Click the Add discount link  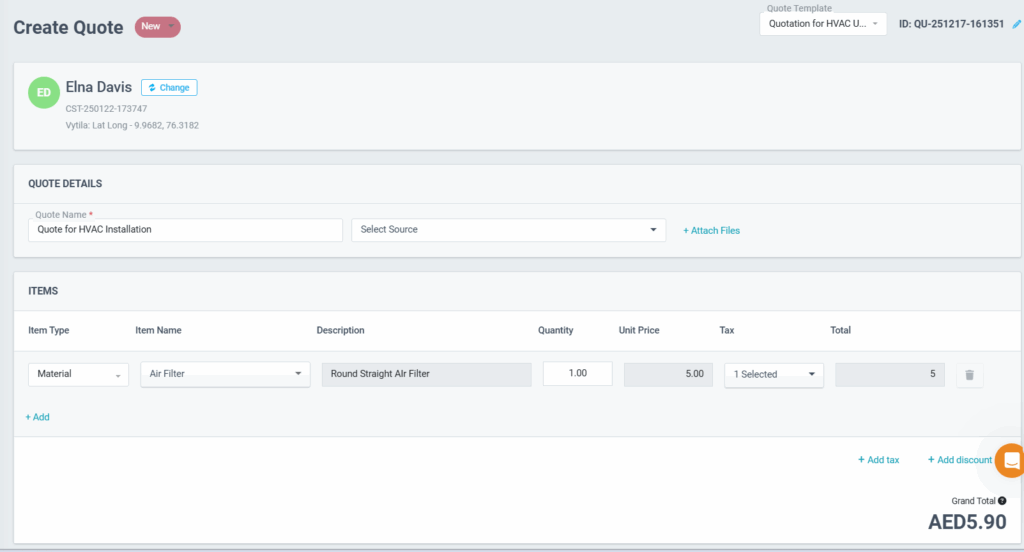coord(959,460)
